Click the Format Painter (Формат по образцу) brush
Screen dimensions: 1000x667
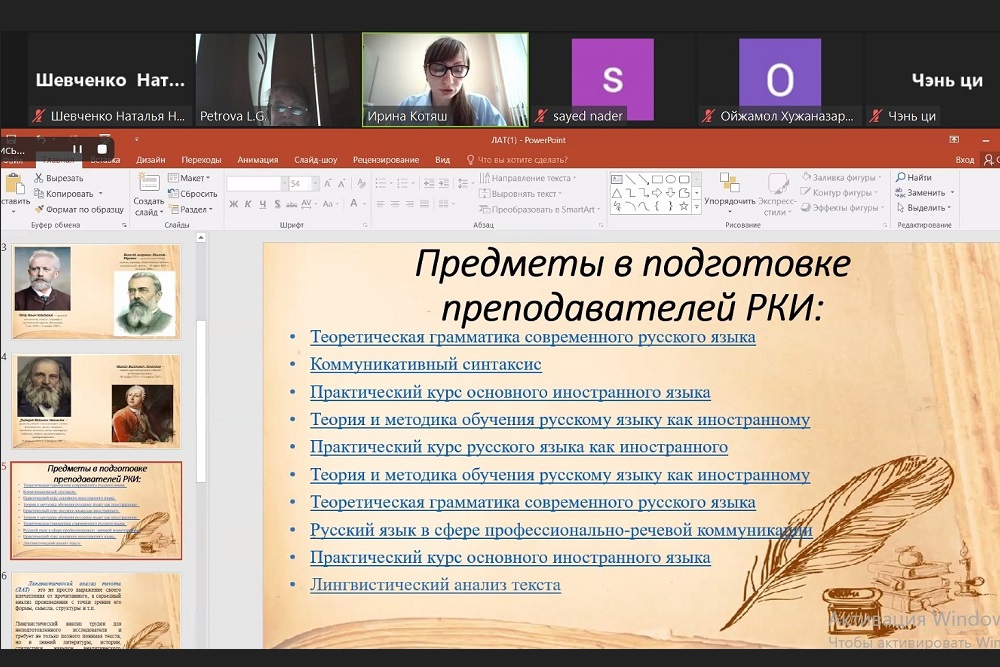click(39, 209)
